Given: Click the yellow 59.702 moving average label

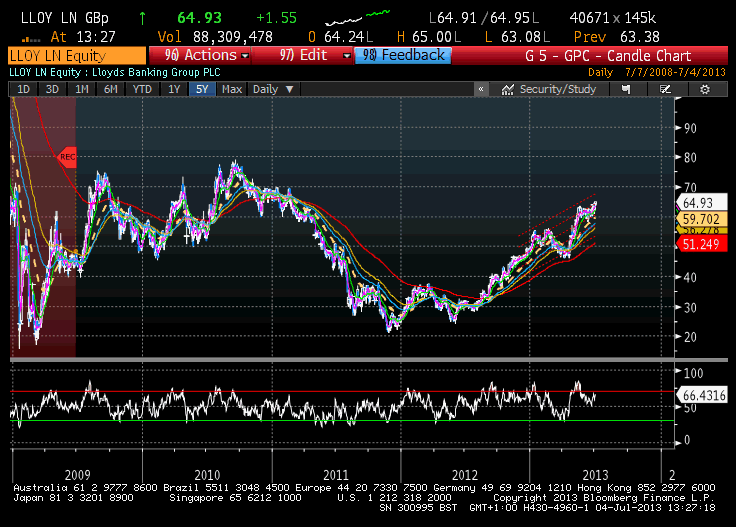Looking at the screenshot, I should coord(701,219).
